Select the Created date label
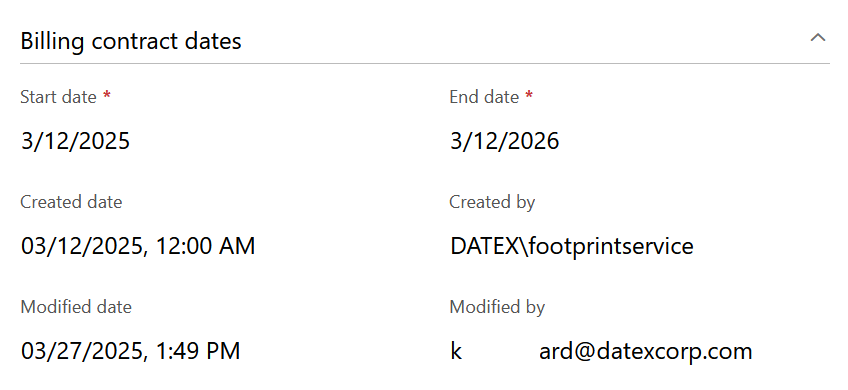Screen dimensions: 848x390 pos(71,202)
